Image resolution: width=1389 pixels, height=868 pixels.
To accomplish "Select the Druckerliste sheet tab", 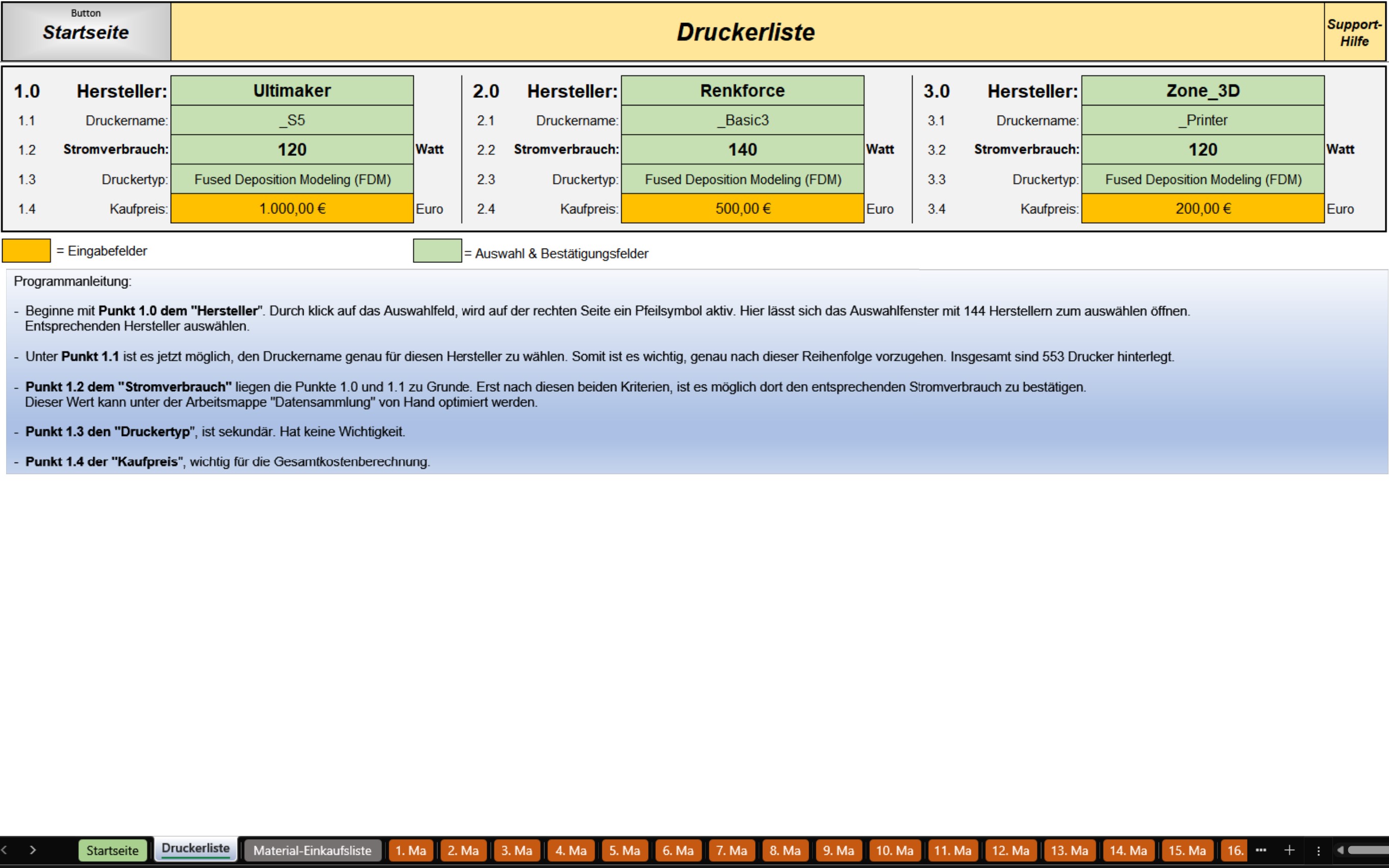I will 195,849.
